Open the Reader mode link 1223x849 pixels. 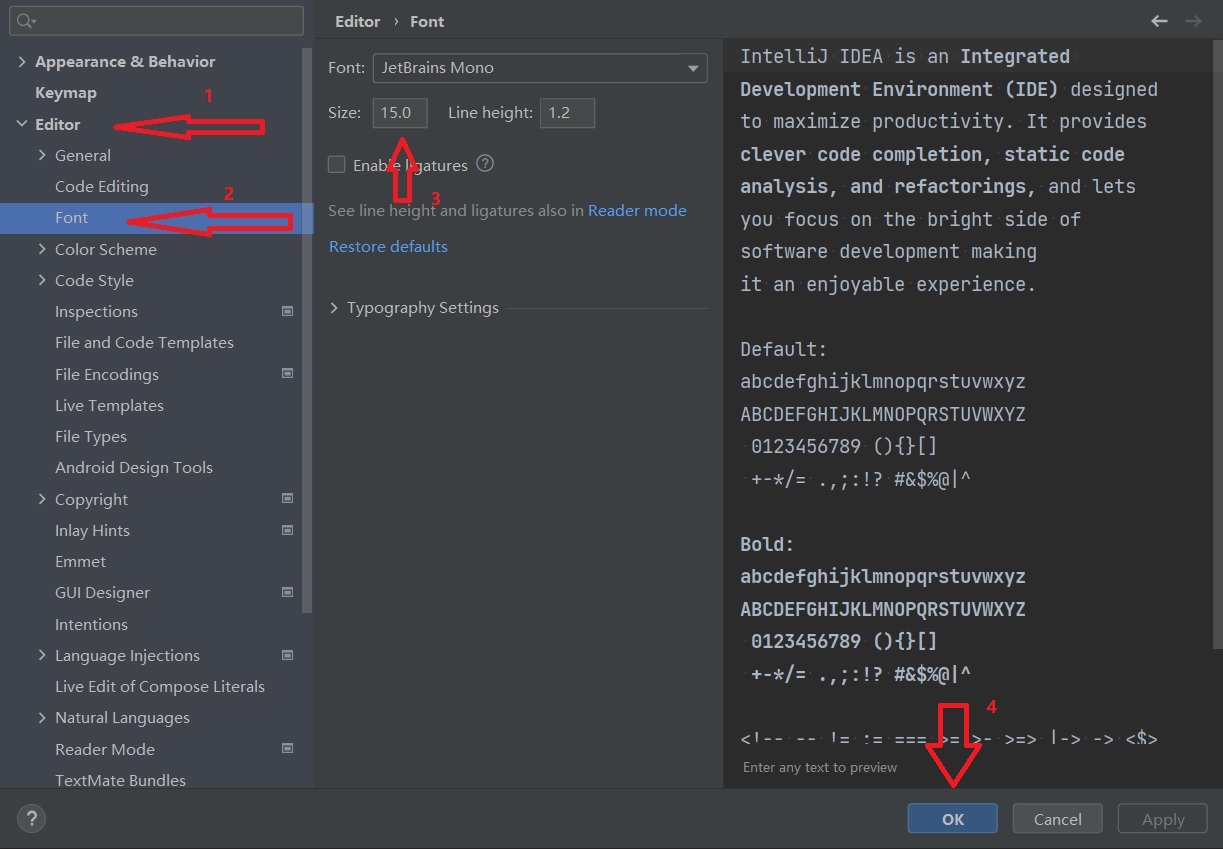637,210
